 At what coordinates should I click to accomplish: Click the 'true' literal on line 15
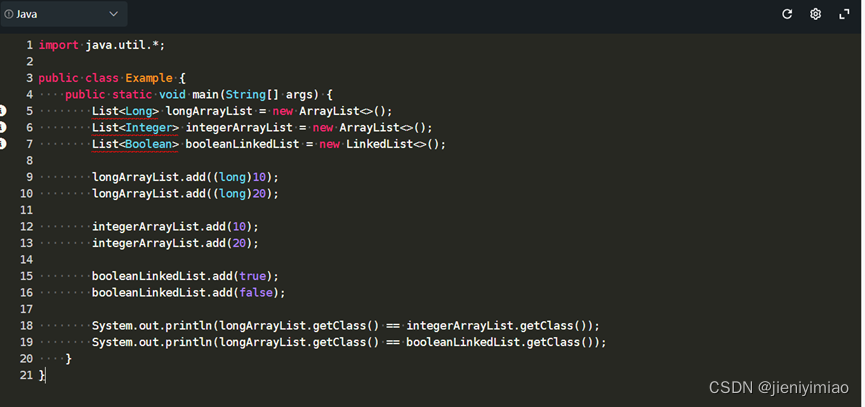coord(253,276)
